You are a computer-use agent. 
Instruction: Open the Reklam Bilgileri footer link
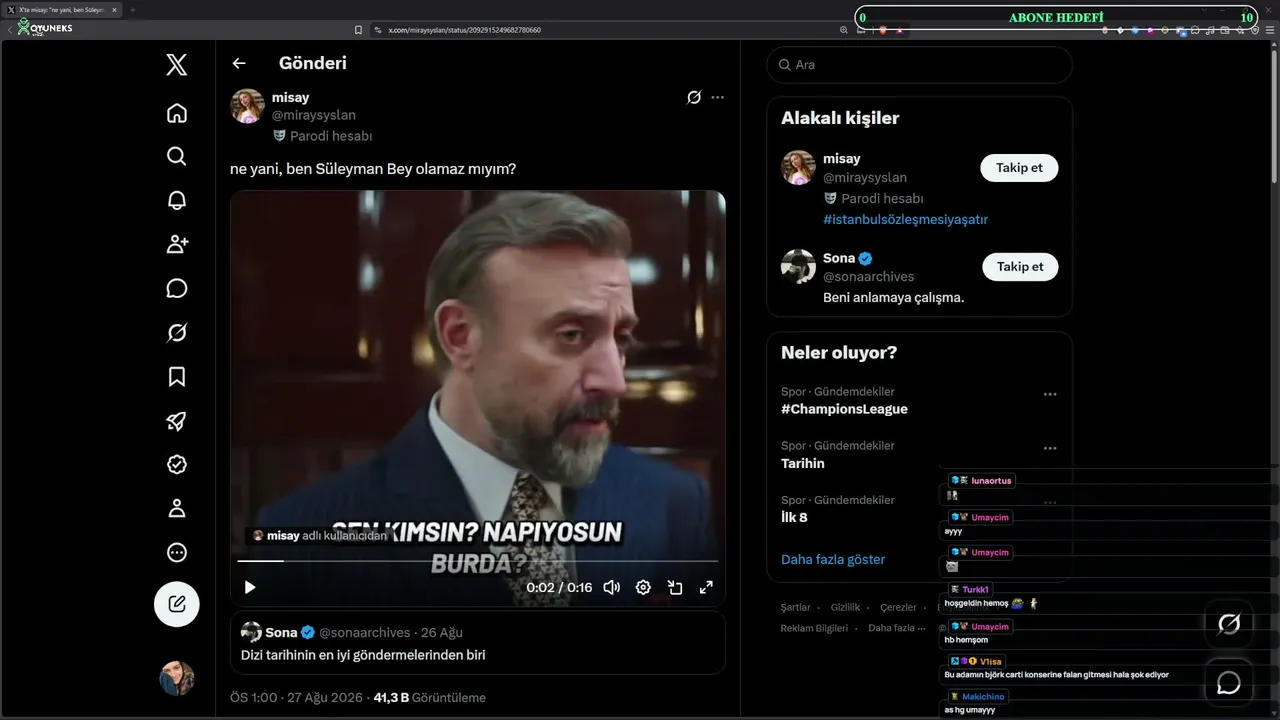pyautogui.click(x=814, y=628)
